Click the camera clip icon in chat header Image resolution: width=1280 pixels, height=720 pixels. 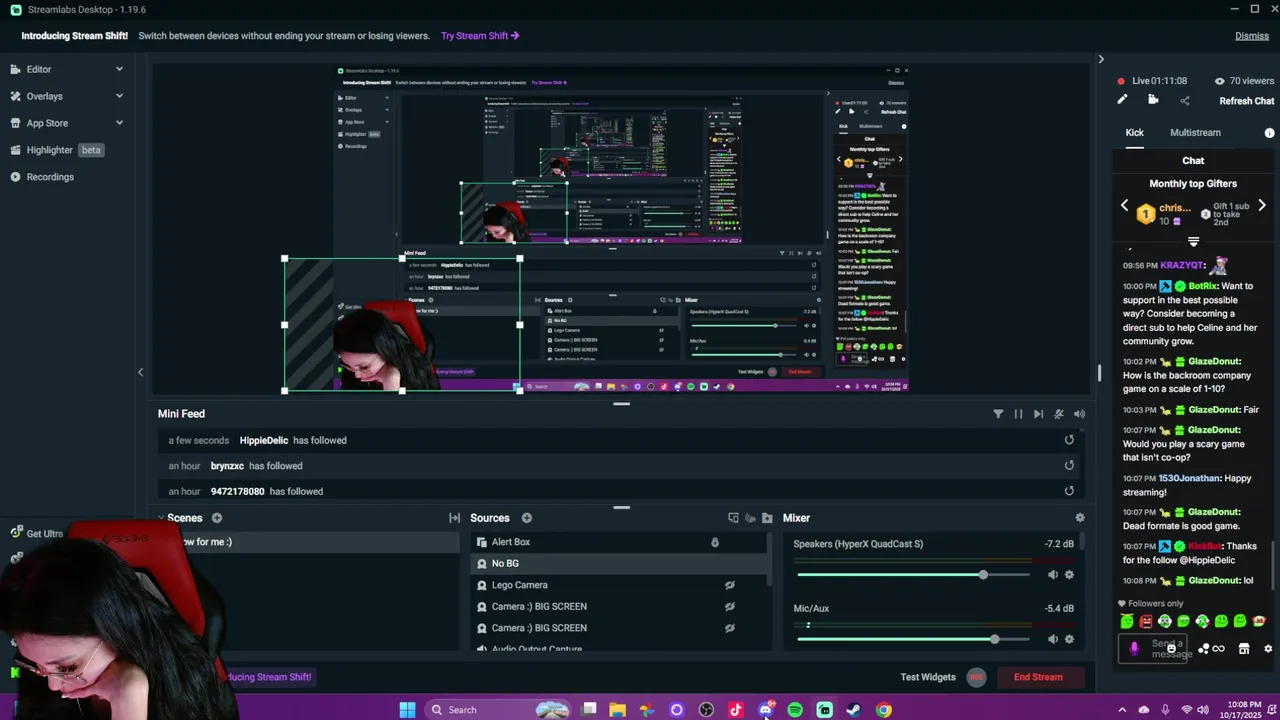point(1153,100)
